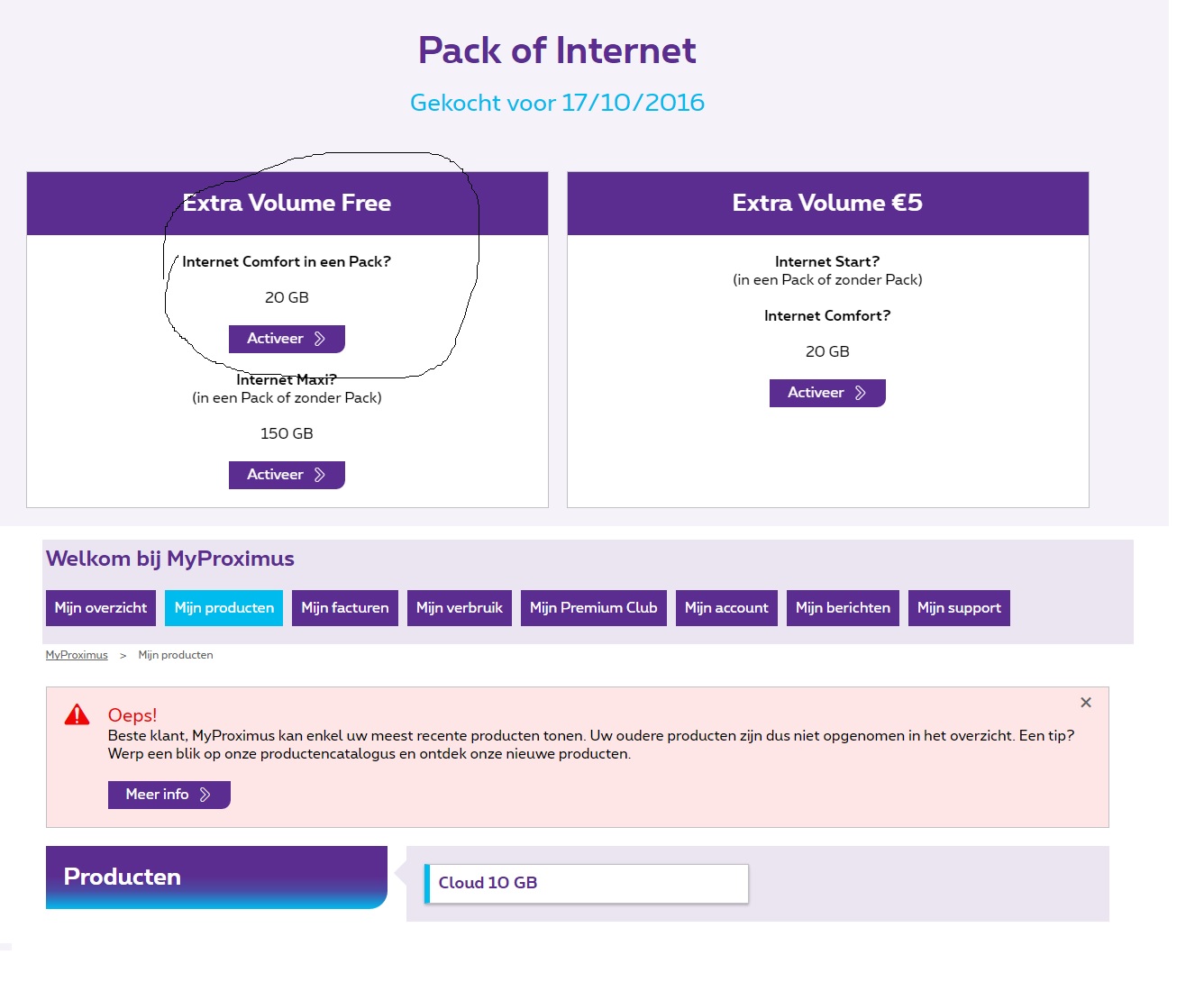
Task: Click the Extra Volume €5 header
Action: point(827,204)
